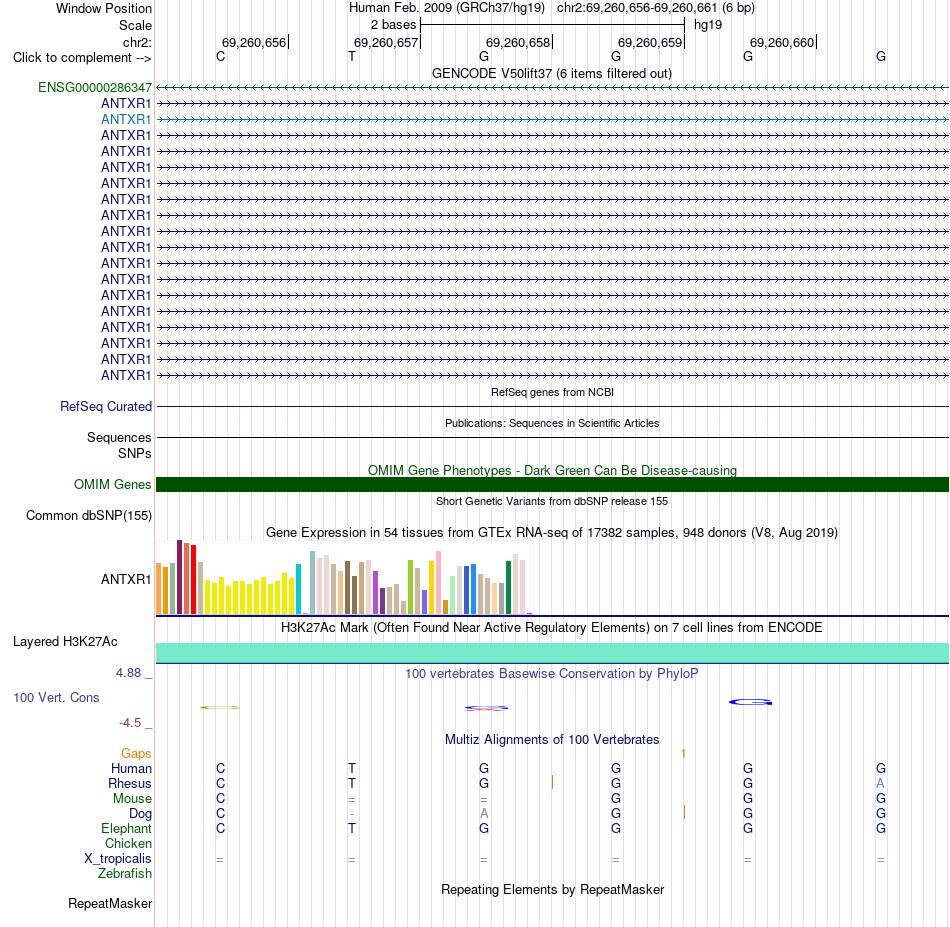Image resolution: width=950 pixels, height=927 pixels.
Task: Click 'Short Genetic Variants from dbSNP' title
Action: [552, 501]
